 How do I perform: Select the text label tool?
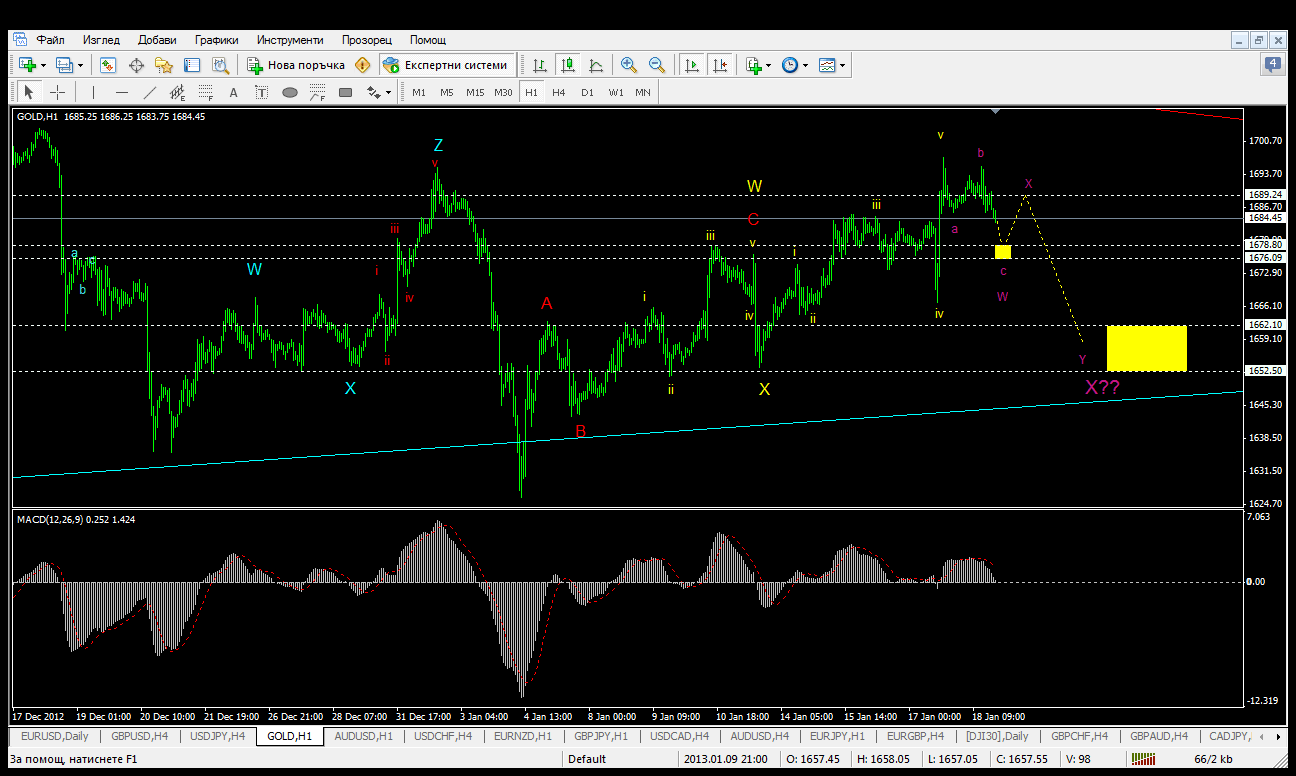(x=262, y=92)
